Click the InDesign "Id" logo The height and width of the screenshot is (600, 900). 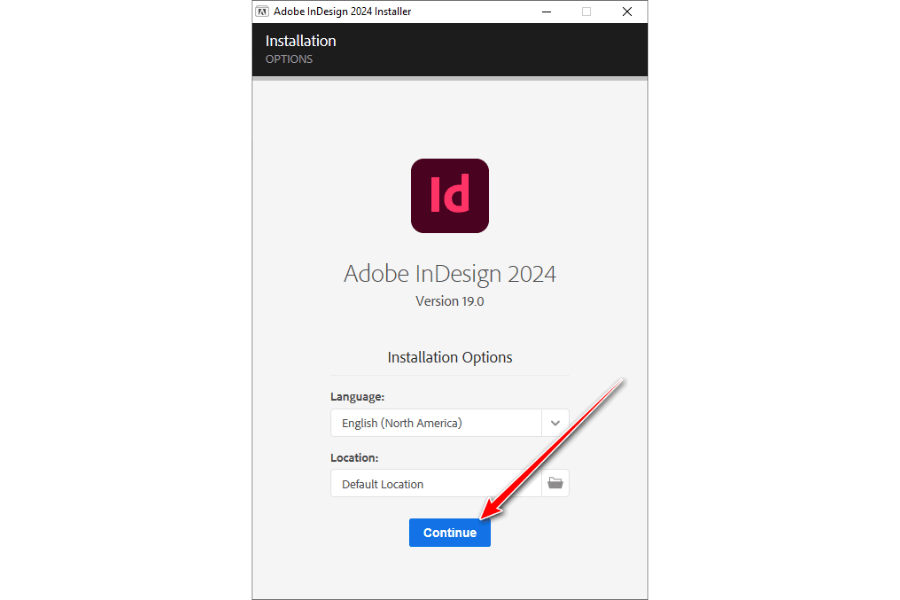click(450, 196)
